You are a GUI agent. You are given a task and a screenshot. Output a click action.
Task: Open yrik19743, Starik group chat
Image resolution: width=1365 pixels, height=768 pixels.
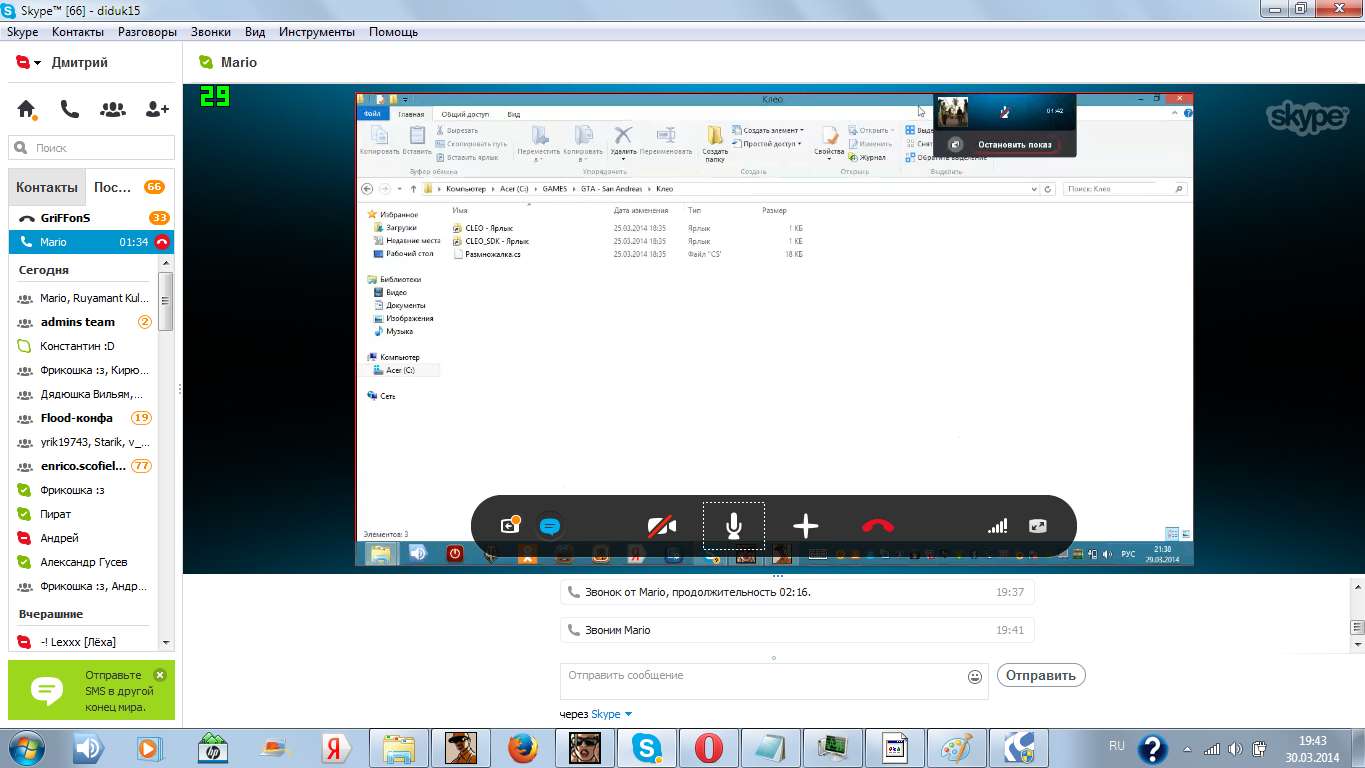click(x=84, y=442)
